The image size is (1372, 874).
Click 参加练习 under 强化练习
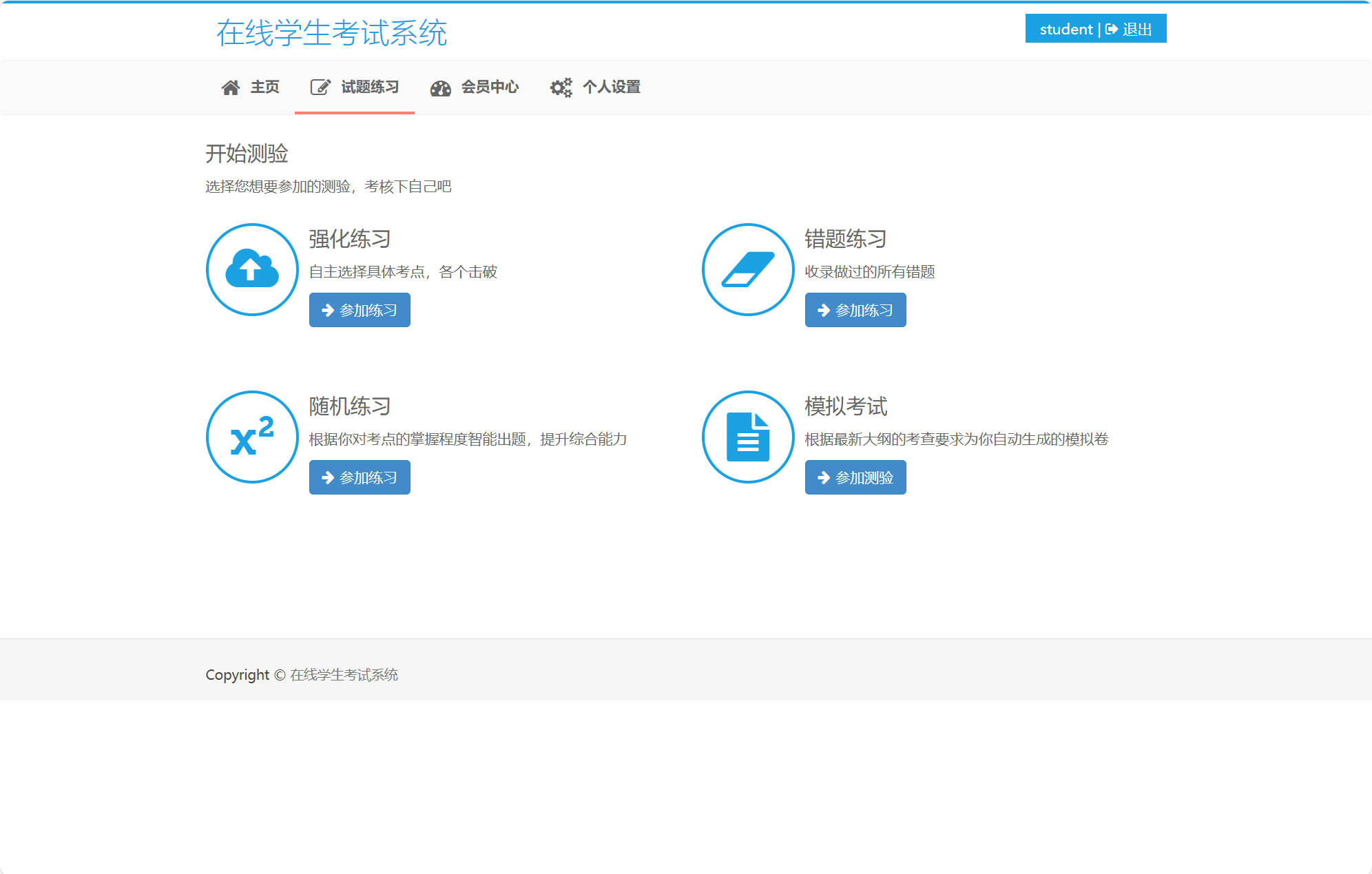click(x=359, y=310)
